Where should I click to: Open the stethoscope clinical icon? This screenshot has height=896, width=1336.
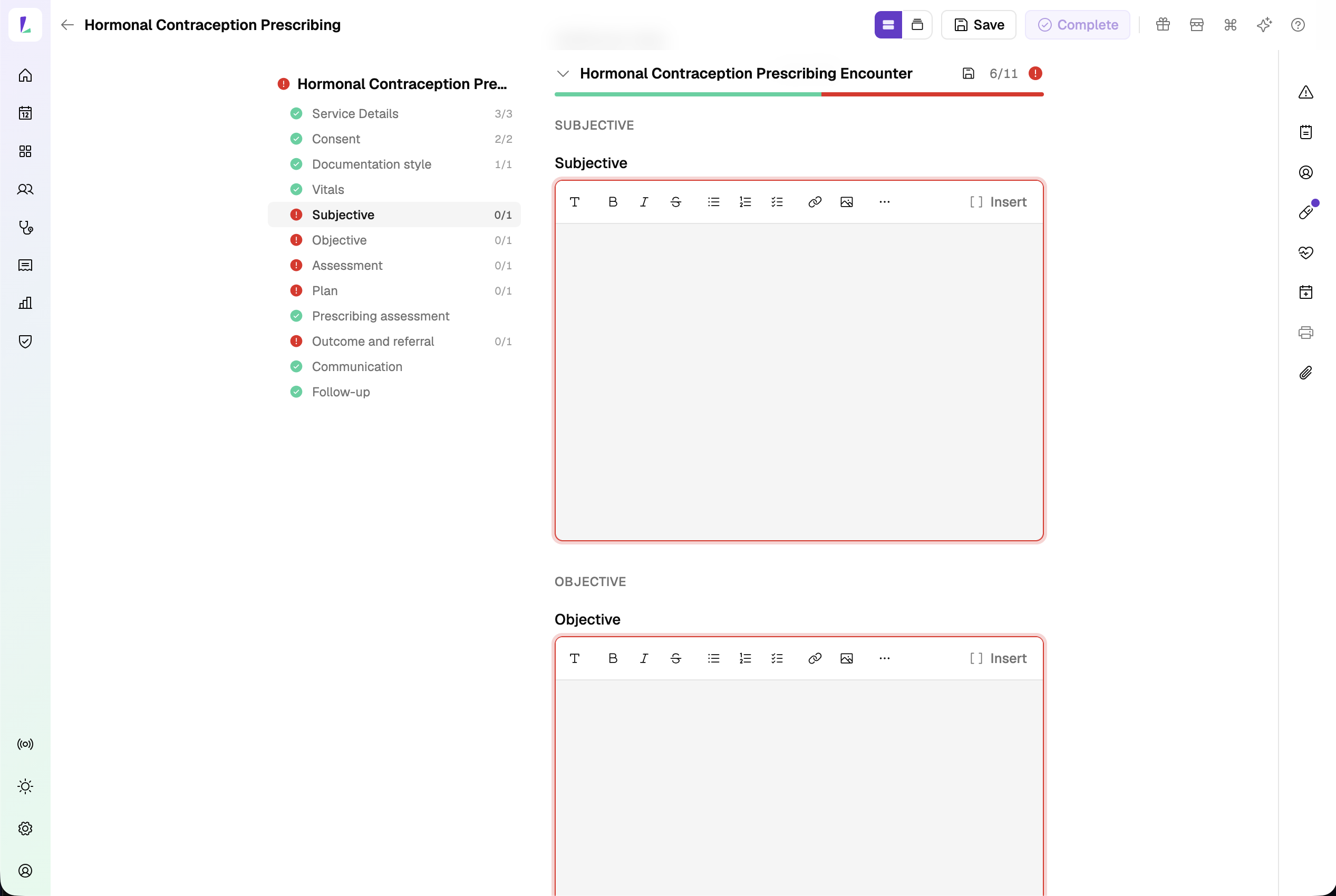pyautogui.click(x=25, y=228)
